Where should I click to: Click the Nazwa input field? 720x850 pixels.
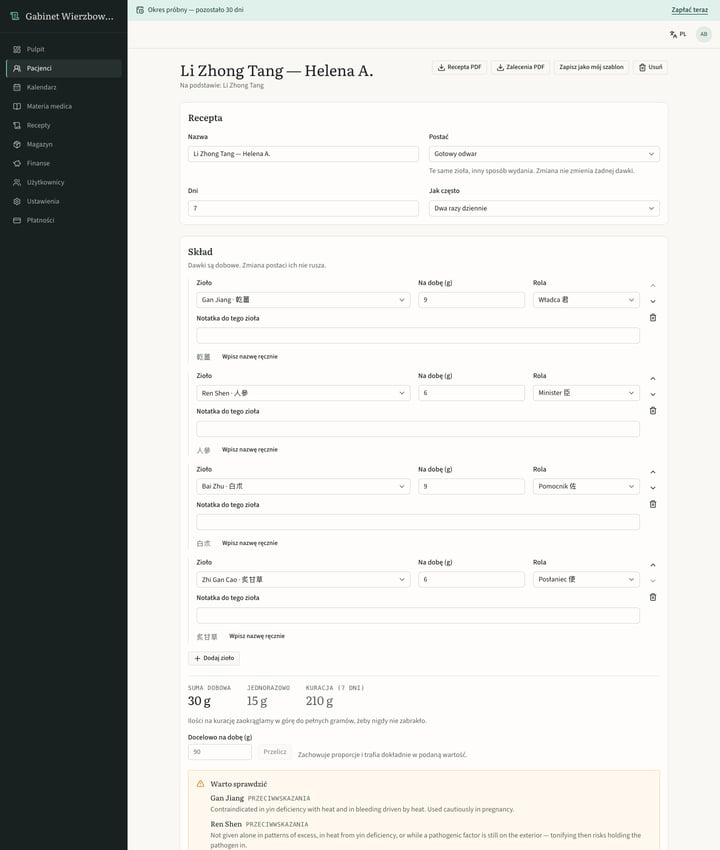pyautogui.click(x=303, y=154)
